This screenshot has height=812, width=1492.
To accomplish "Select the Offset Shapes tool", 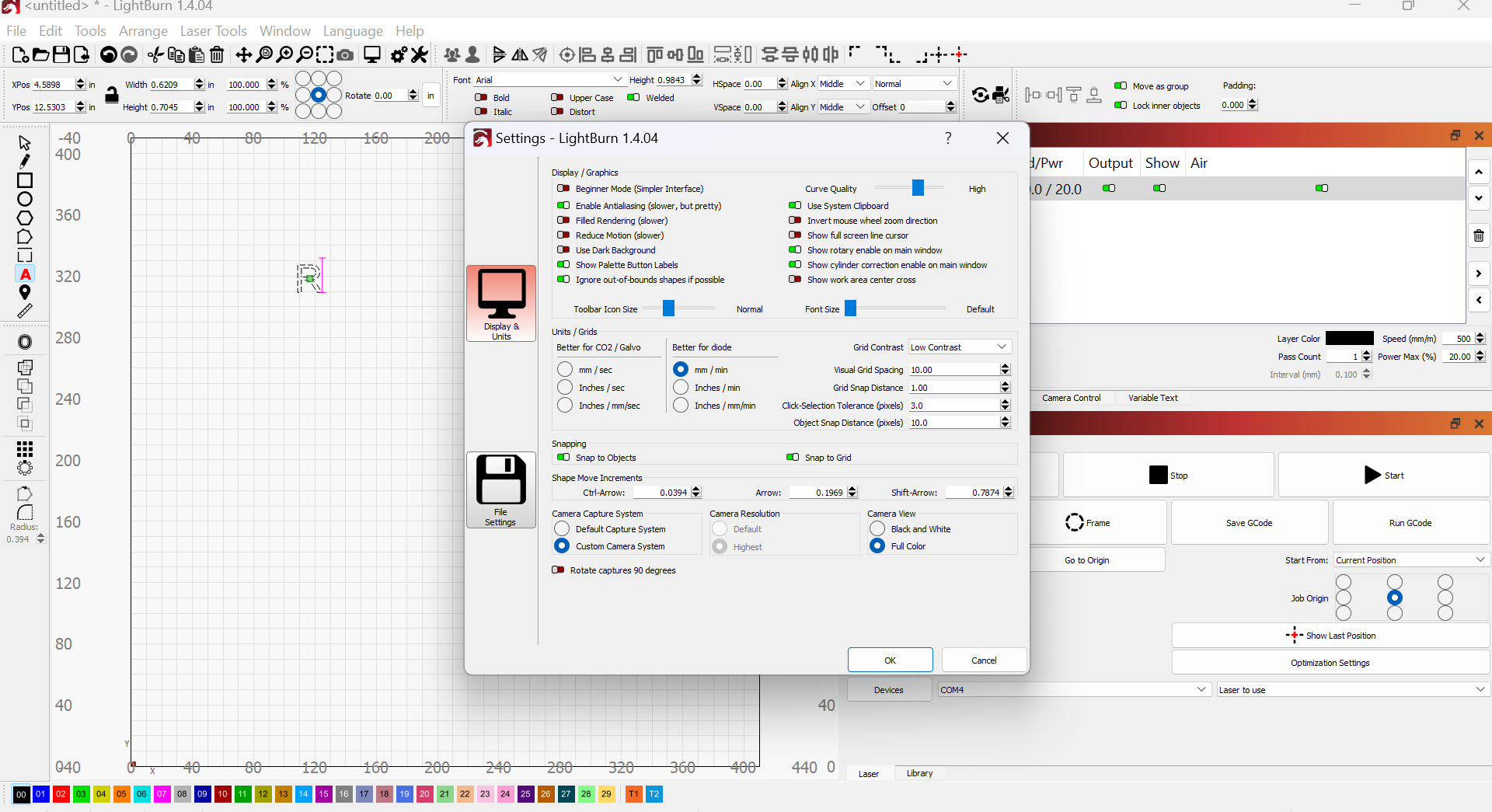I will (24, 342).
